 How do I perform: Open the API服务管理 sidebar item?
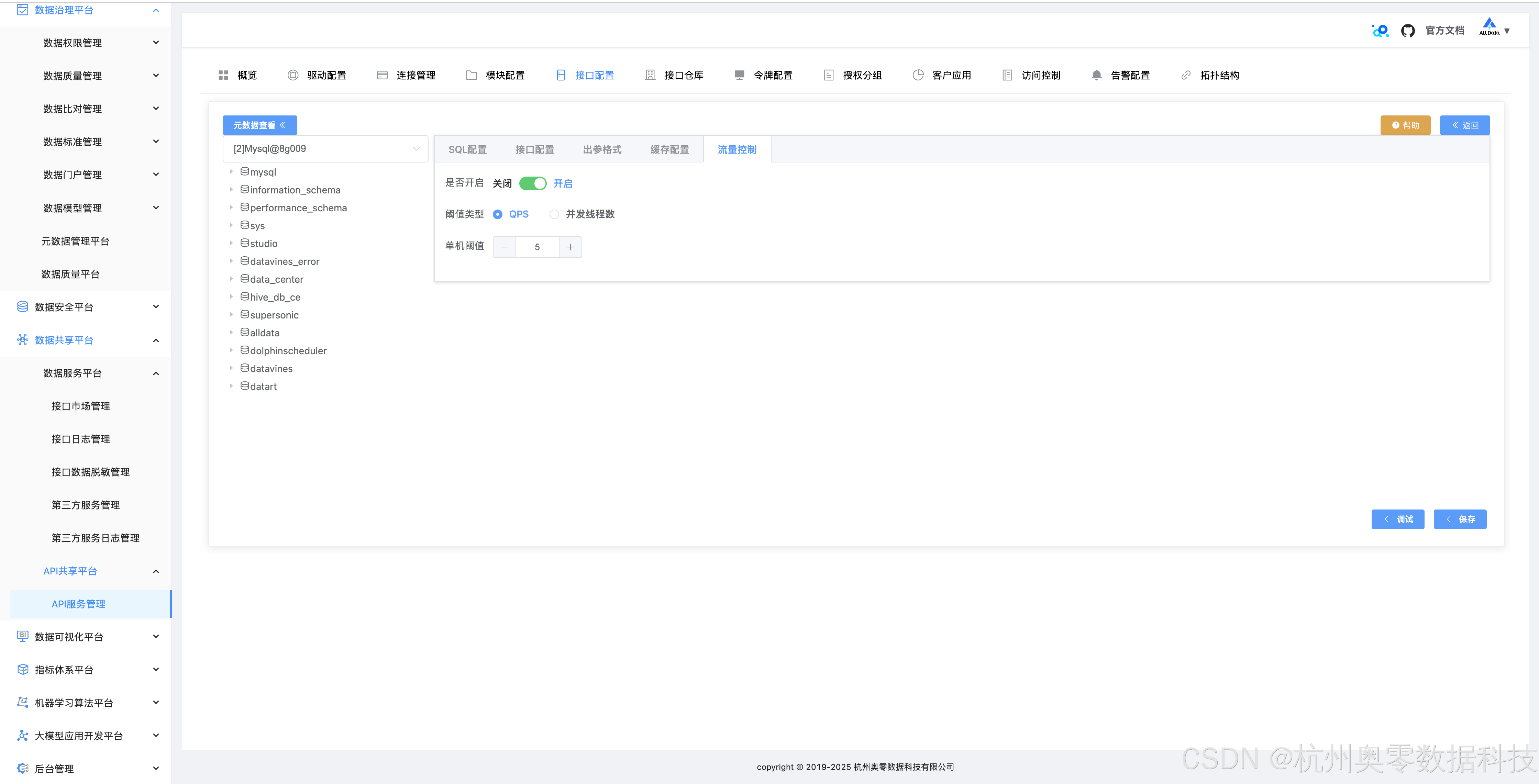tap(91, 604)
